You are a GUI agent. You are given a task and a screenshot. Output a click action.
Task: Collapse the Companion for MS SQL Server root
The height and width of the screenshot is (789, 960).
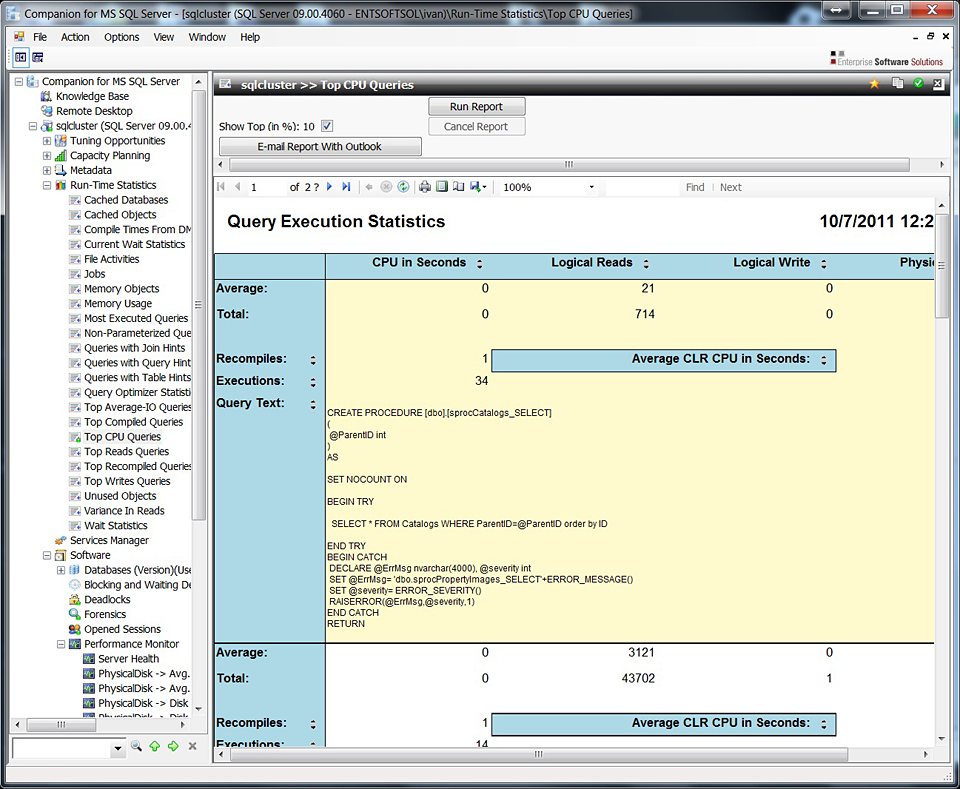point(18,81)
